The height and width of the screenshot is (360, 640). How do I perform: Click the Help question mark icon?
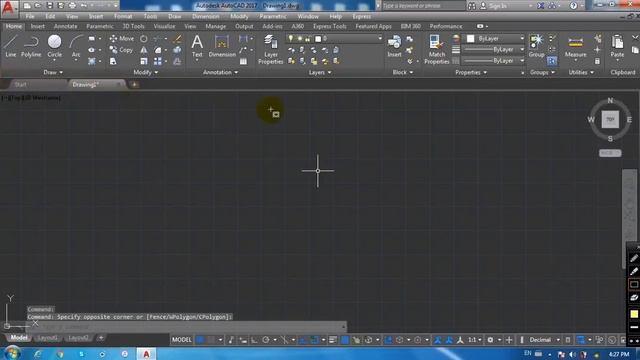point(573,6)
